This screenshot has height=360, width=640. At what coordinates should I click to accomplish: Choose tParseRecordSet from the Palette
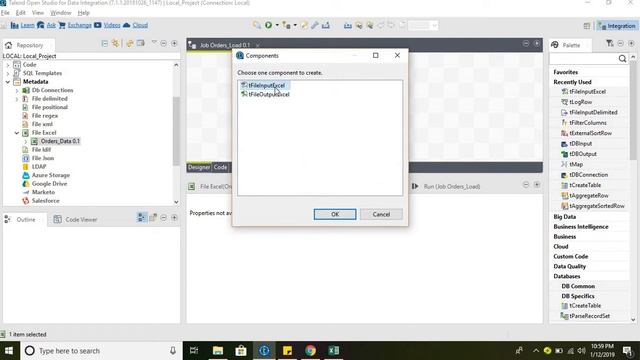[589, 316]
